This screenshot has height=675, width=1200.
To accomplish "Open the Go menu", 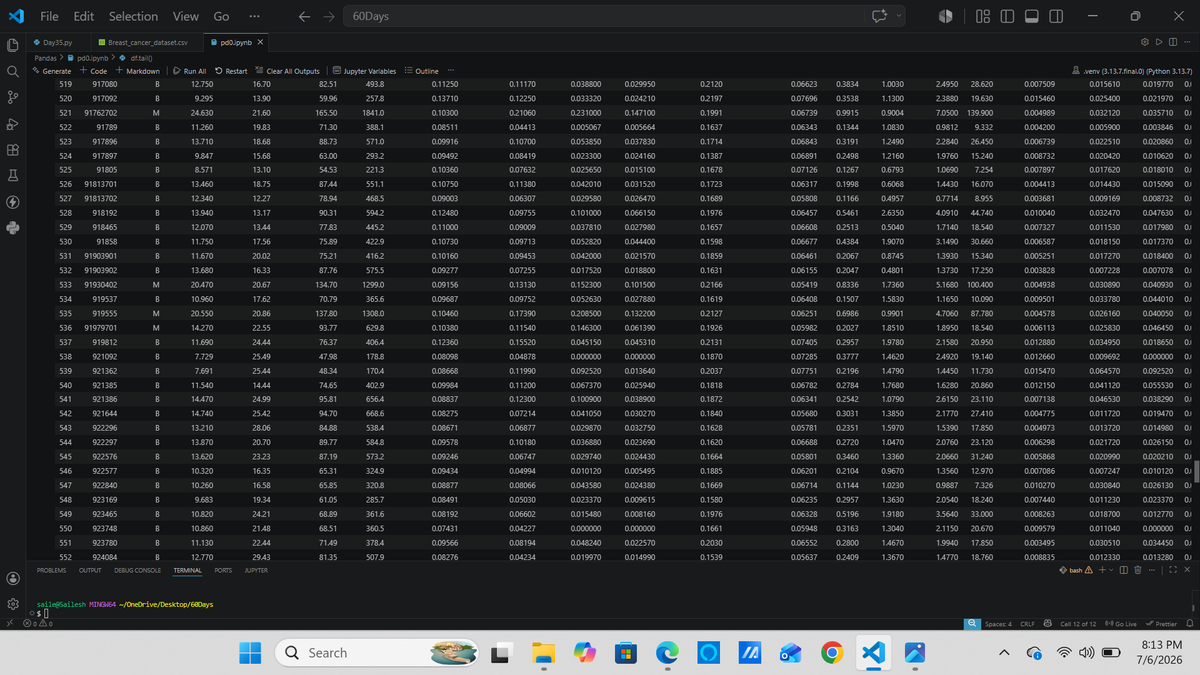I will (x=221, y=16).
